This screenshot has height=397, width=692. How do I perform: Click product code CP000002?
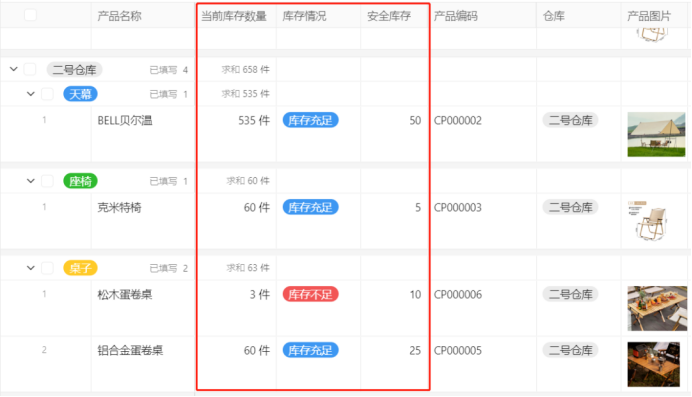click(458, 120)
